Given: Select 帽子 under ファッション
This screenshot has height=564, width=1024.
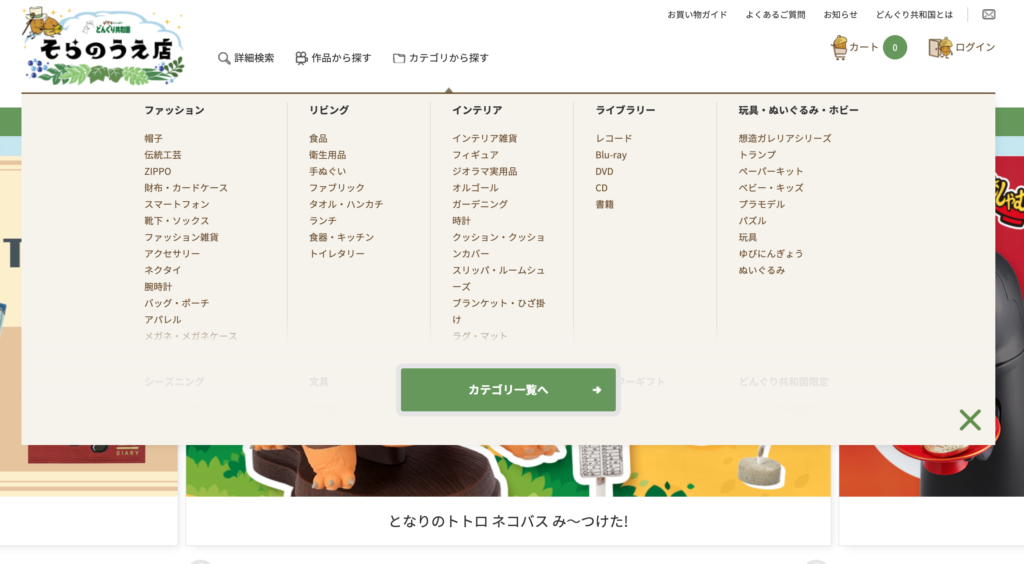Looking at the screenshot, I should tap(153, 138).
